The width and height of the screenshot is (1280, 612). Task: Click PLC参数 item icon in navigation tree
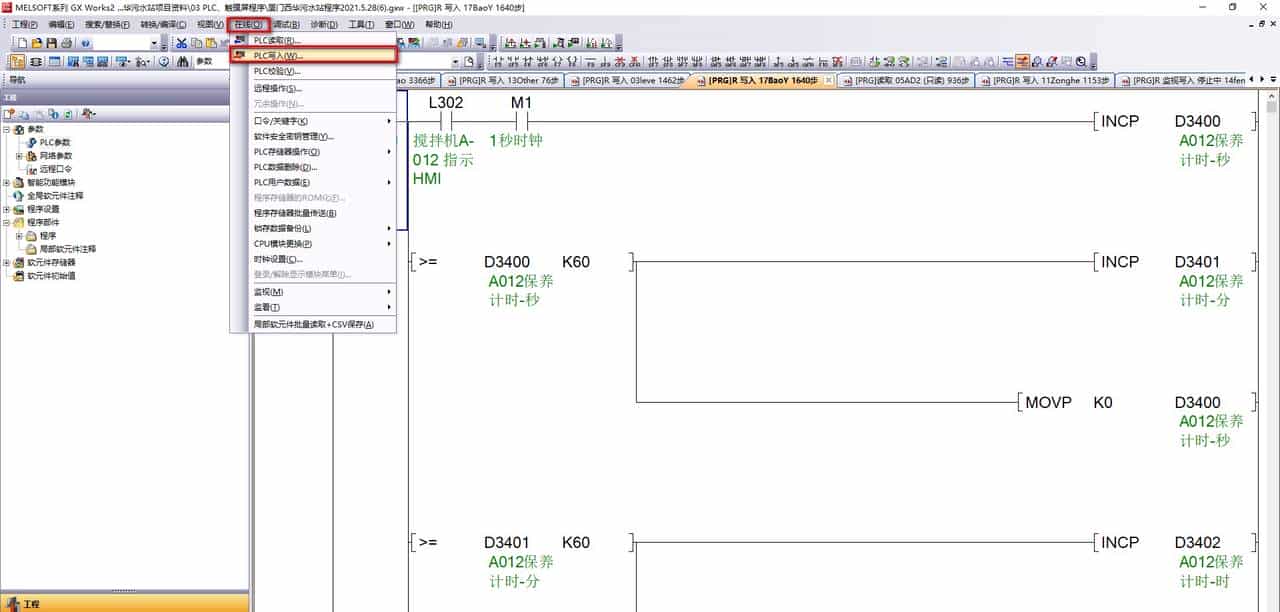coord(33,143)
